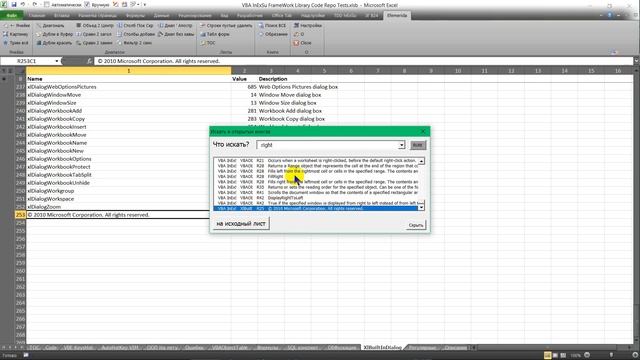
Task: Click the Диап ' Апостр ribbon button
Action: click(x=175, y=26)
